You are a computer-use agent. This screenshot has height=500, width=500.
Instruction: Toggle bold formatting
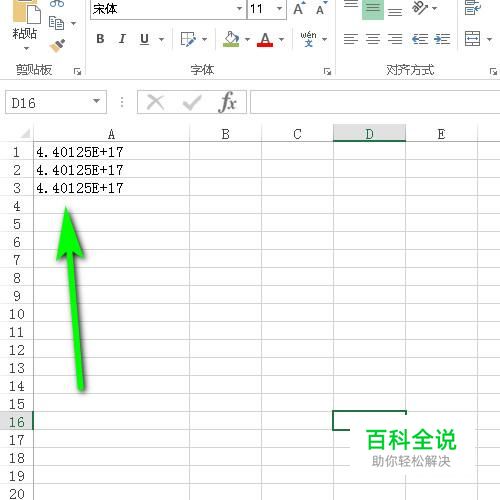point(100,39)
